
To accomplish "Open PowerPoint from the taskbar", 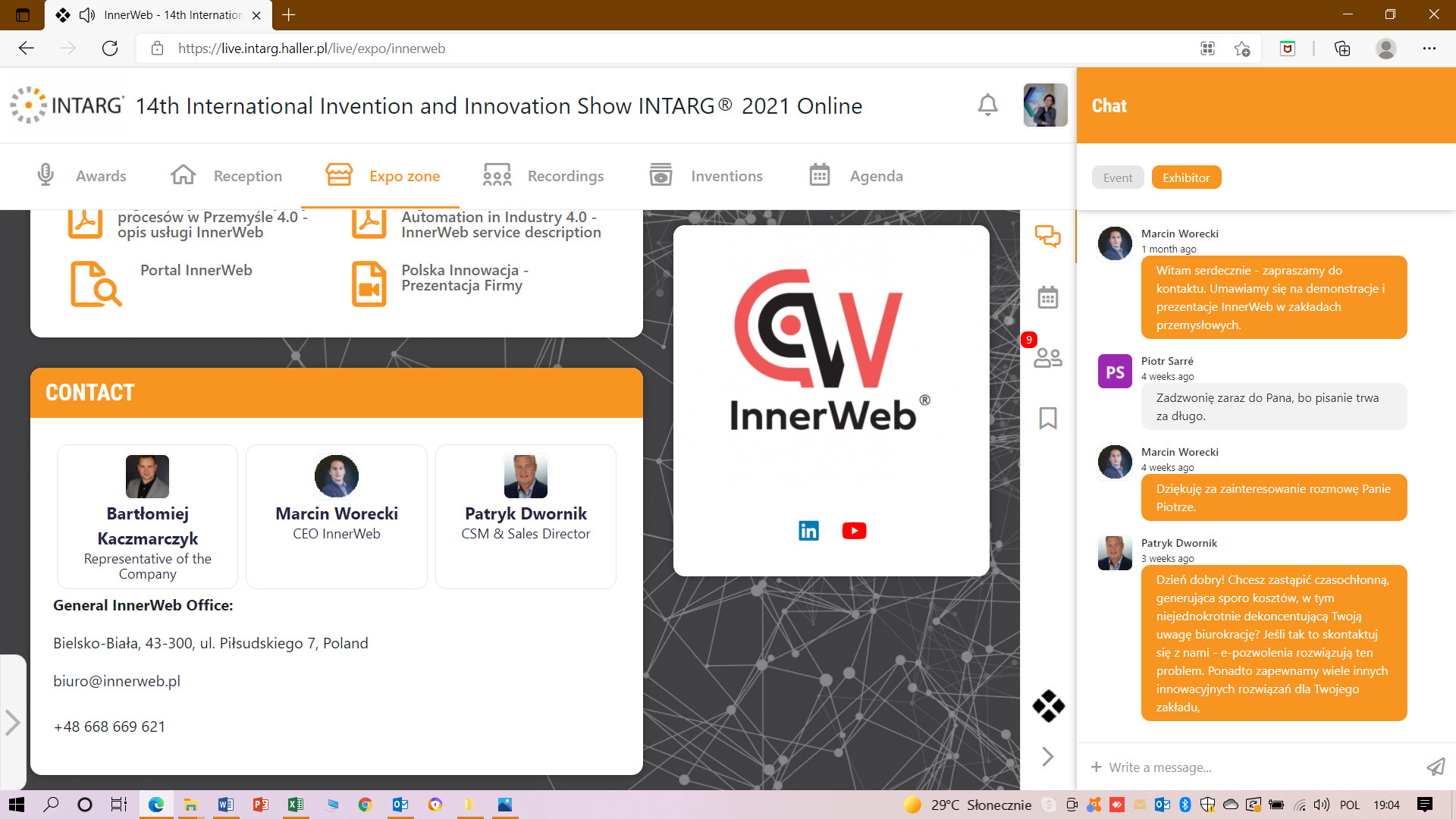I will click(260, 805).
